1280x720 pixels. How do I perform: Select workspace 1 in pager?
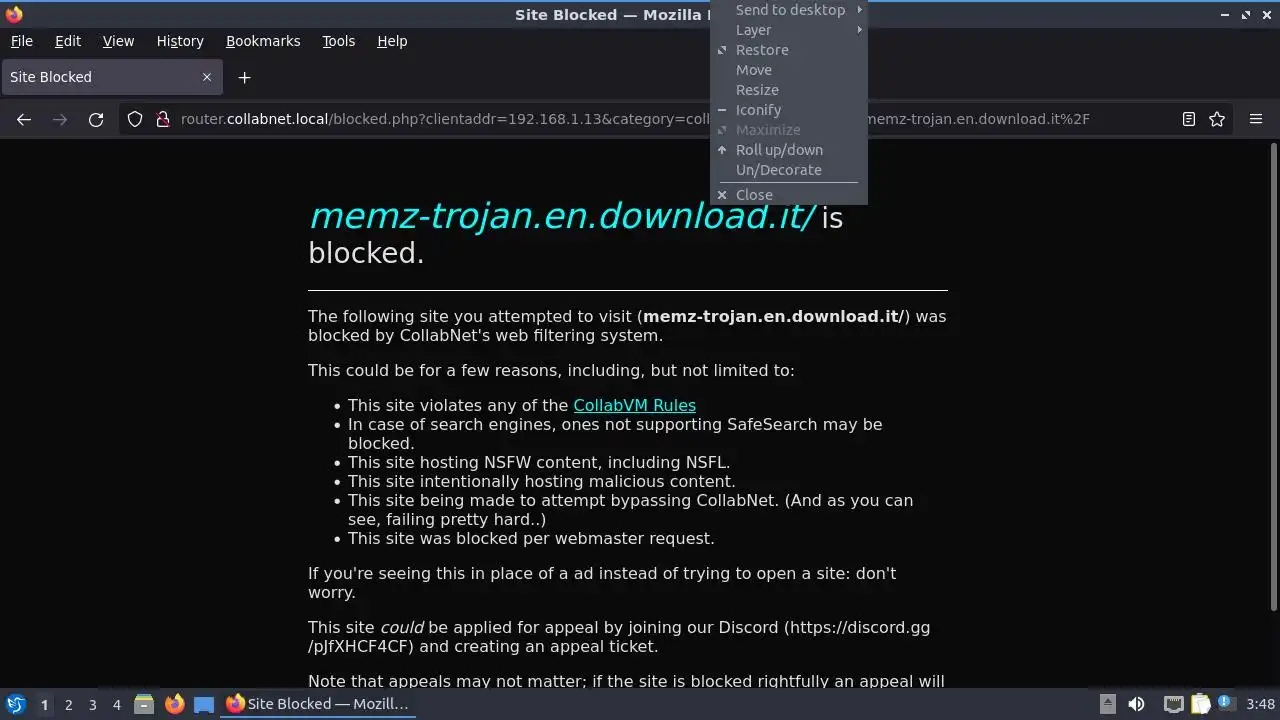pos(44,704)
